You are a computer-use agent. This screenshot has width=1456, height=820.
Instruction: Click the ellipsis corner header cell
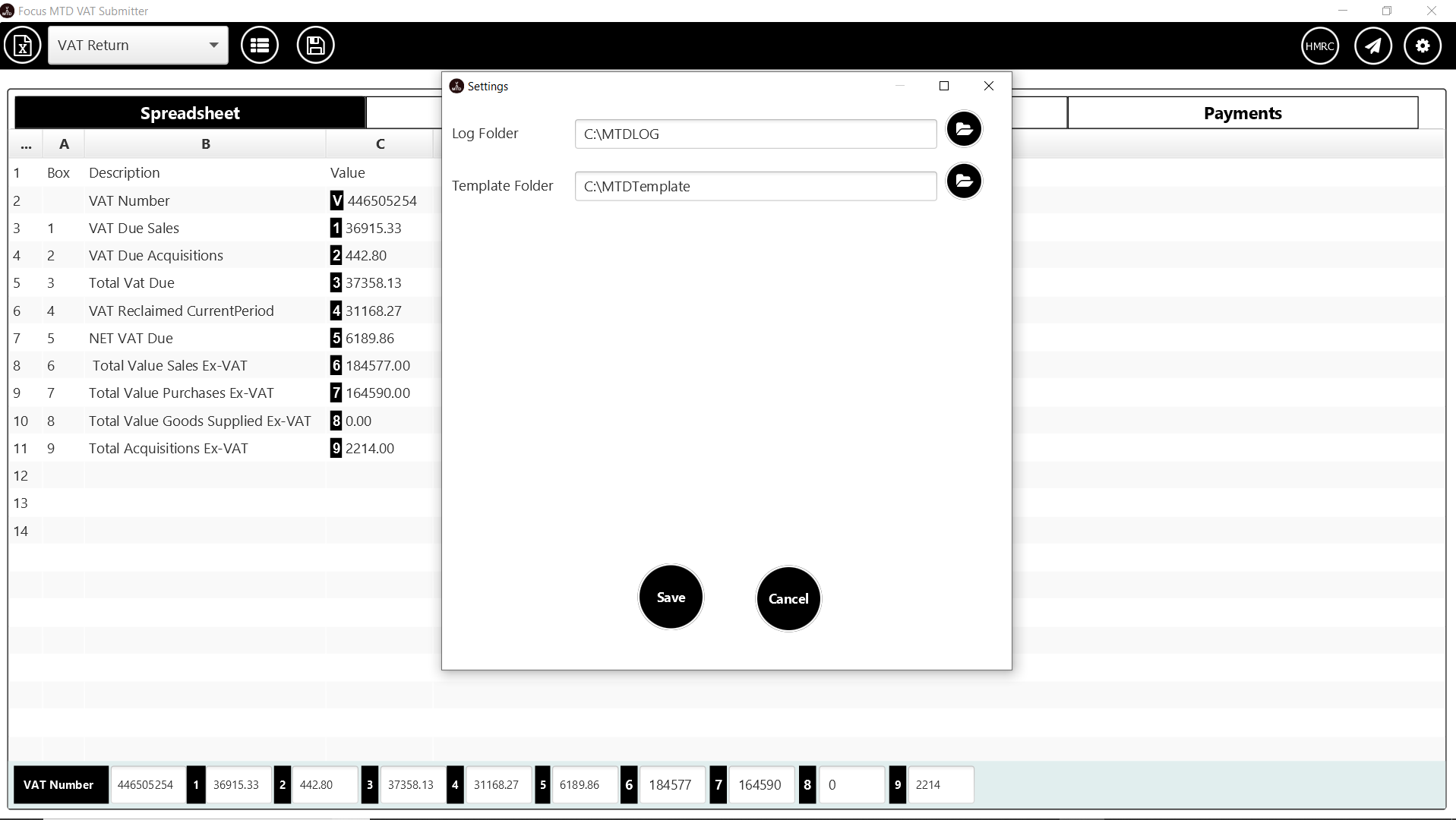pos(26,144)
